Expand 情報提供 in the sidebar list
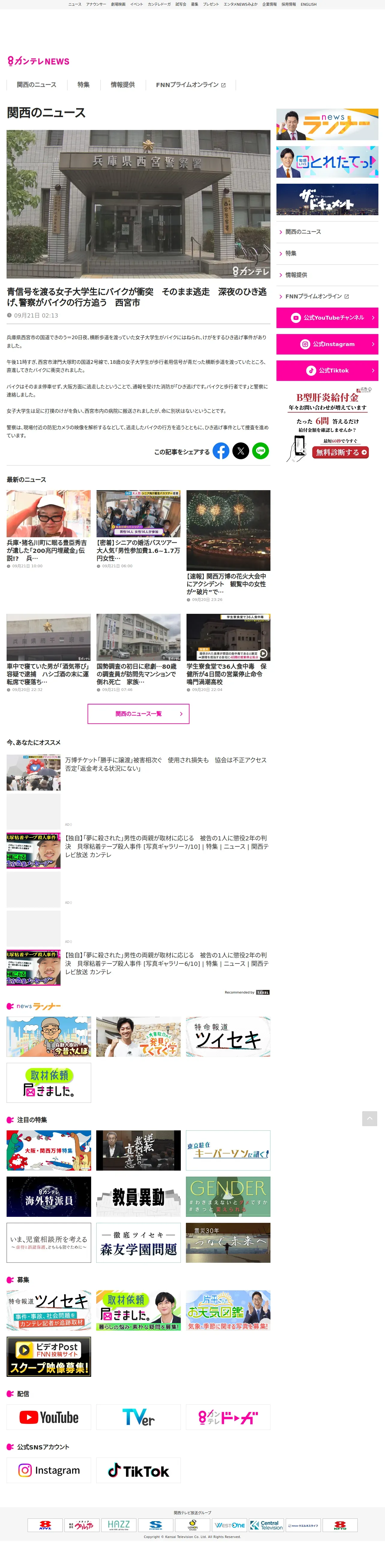The height and width of the screenshot is (1568, 385). click(x=327, y=275)
